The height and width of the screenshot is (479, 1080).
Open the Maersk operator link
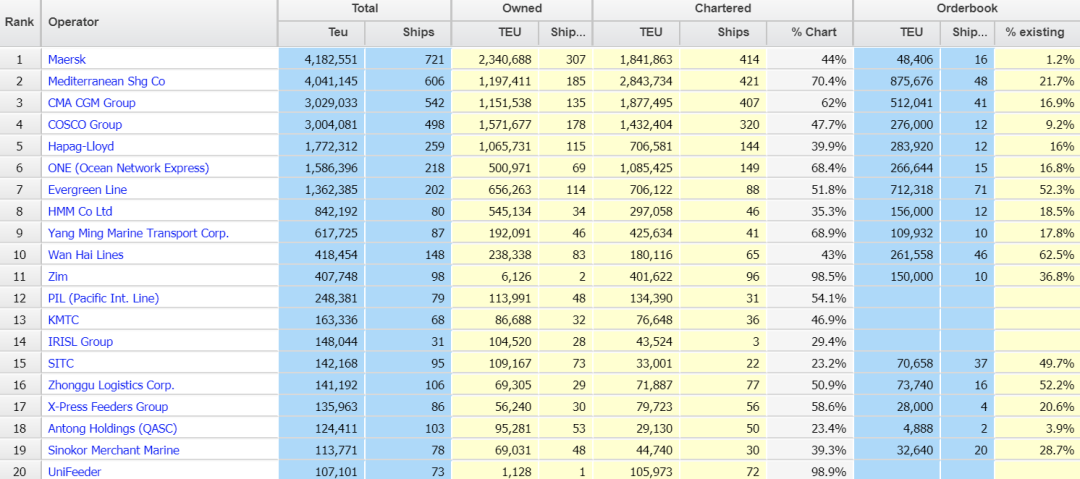(67, 60)
